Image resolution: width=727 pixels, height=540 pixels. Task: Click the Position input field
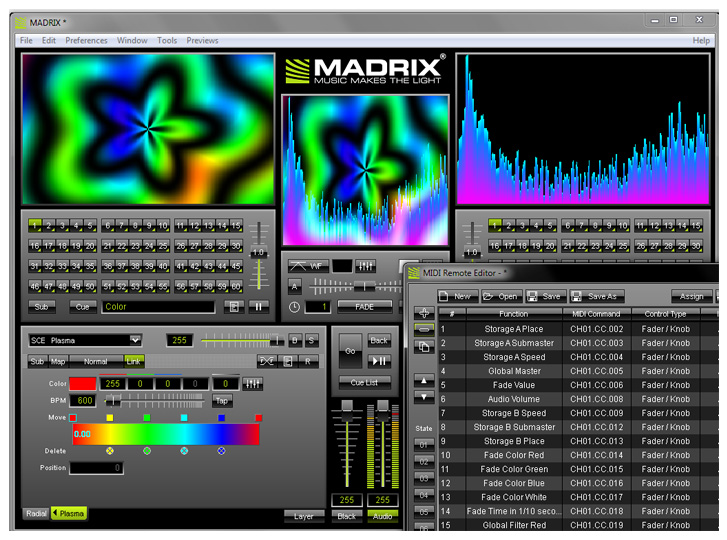tap(96, 468)
